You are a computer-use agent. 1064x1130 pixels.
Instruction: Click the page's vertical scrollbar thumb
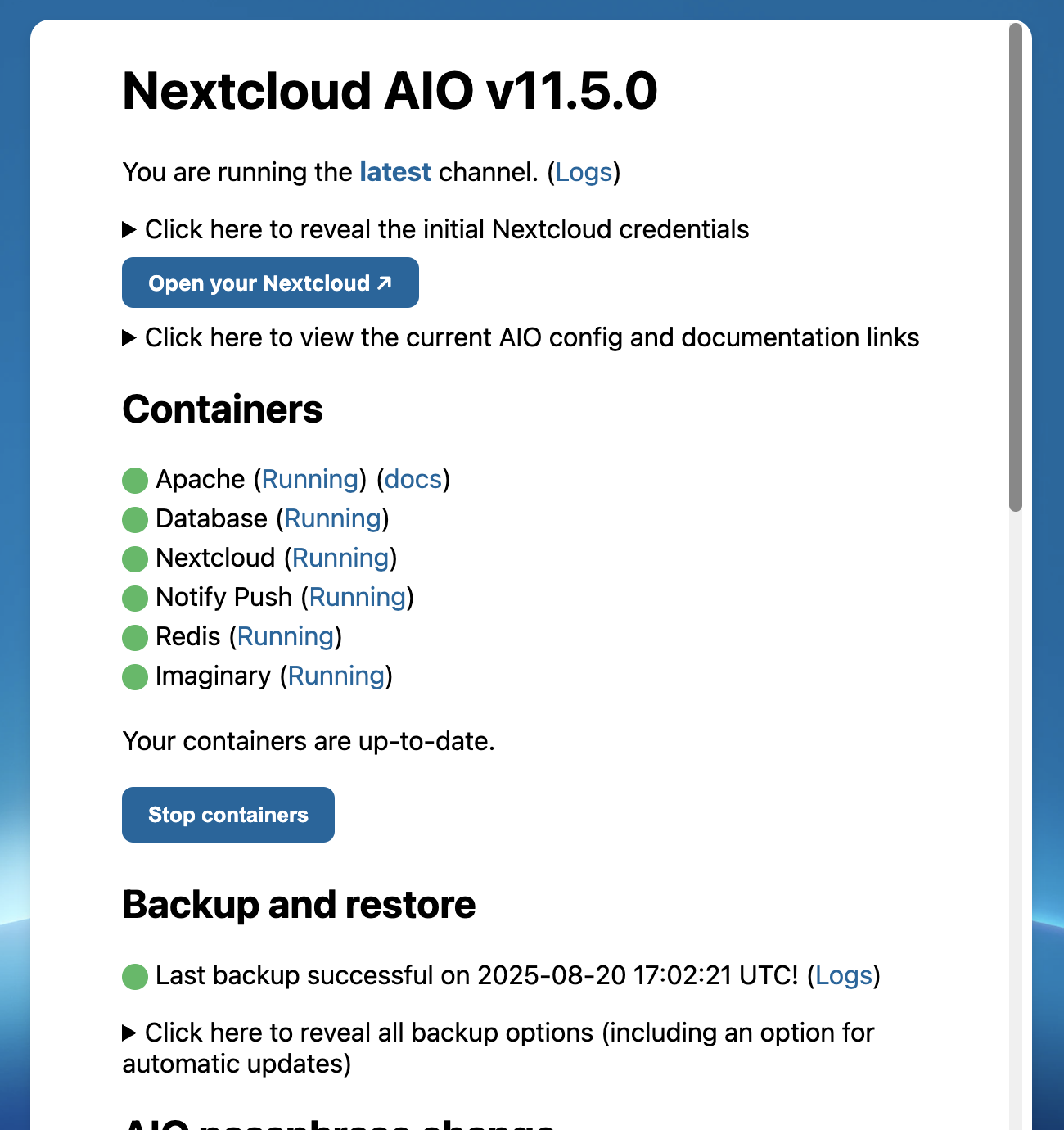(x=1016, y=267)
